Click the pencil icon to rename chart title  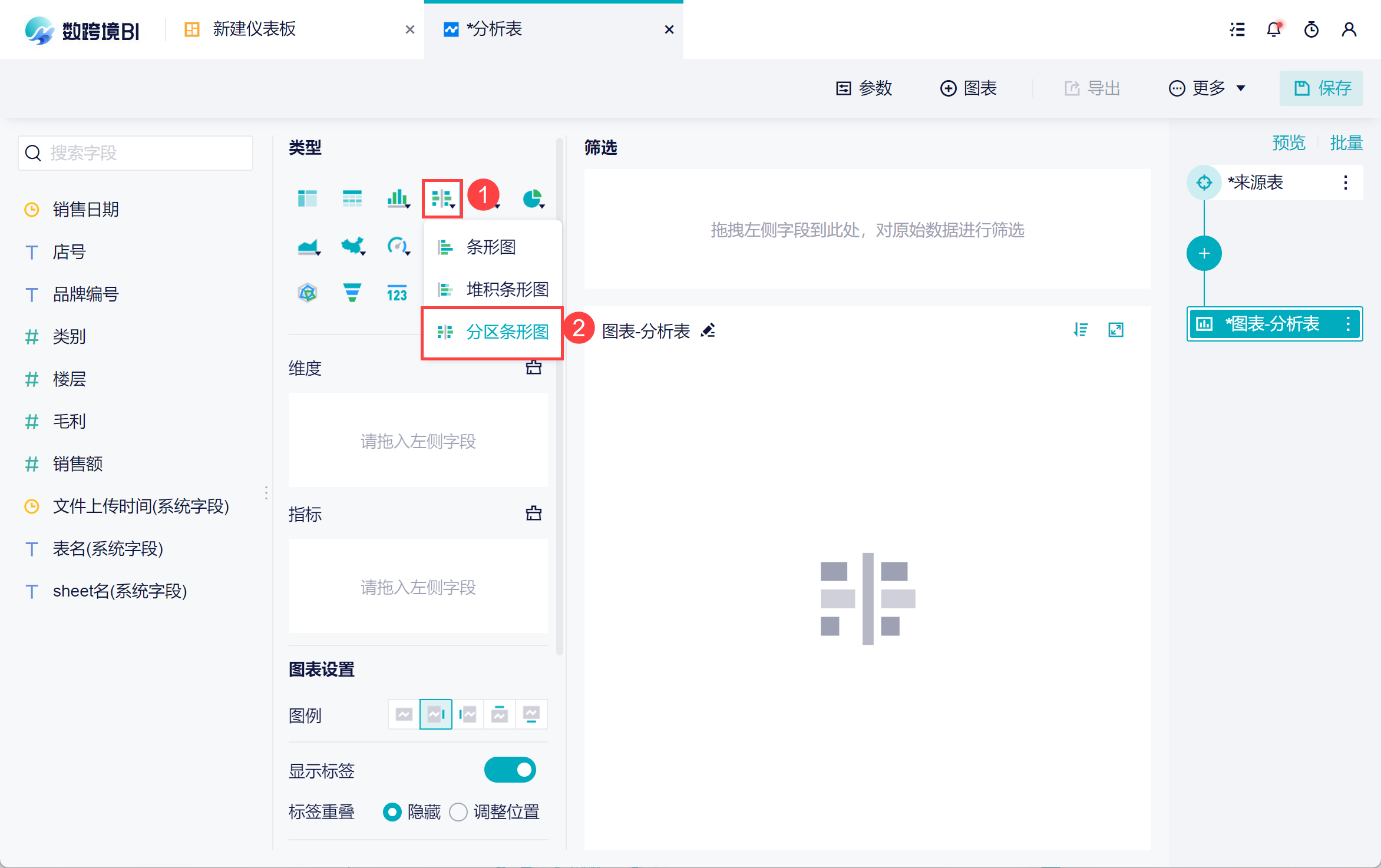coord(708,330)
